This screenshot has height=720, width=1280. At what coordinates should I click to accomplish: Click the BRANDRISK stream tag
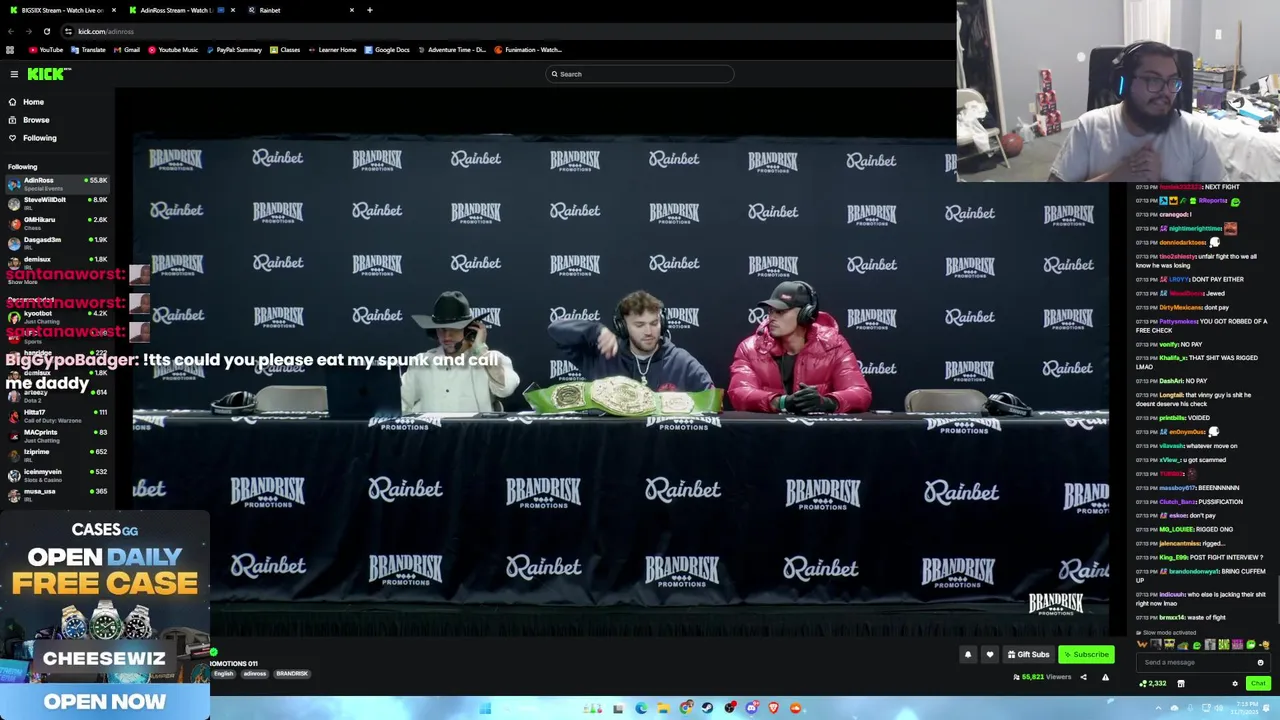[x=292, y=674]
